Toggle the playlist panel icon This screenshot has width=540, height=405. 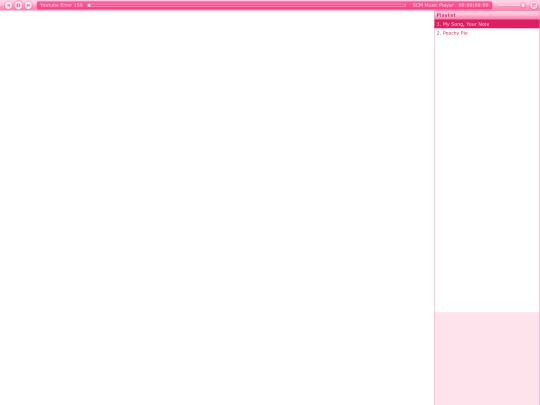tap(533, 5)
